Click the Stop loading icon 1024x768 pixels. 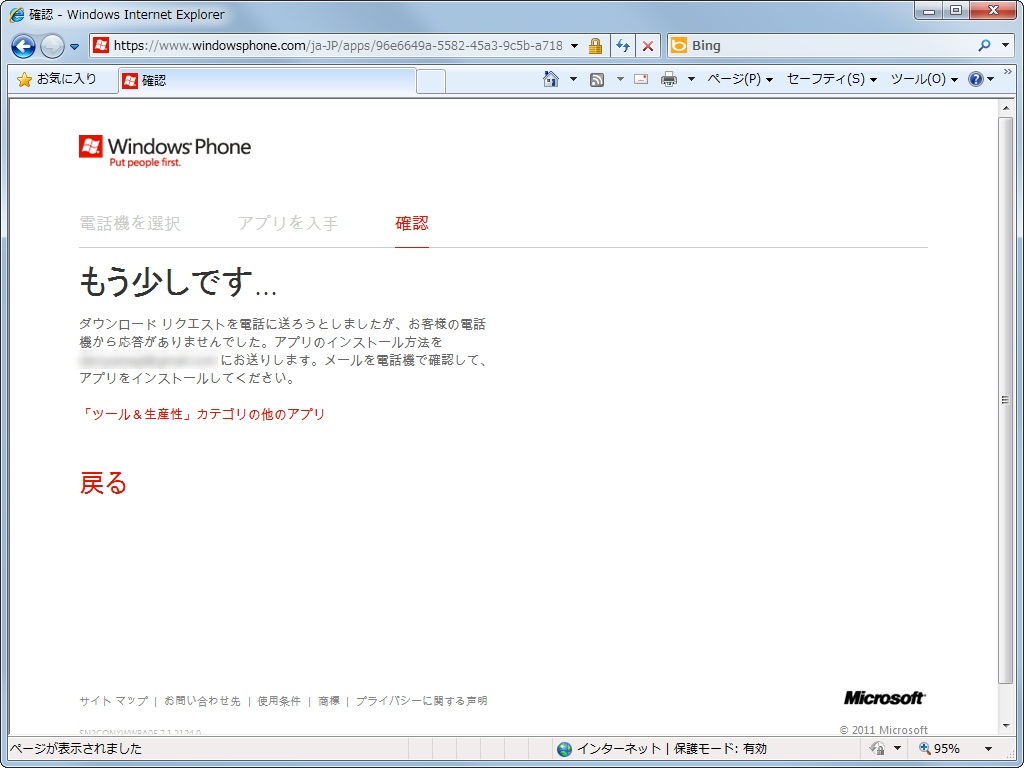point(648,45)
